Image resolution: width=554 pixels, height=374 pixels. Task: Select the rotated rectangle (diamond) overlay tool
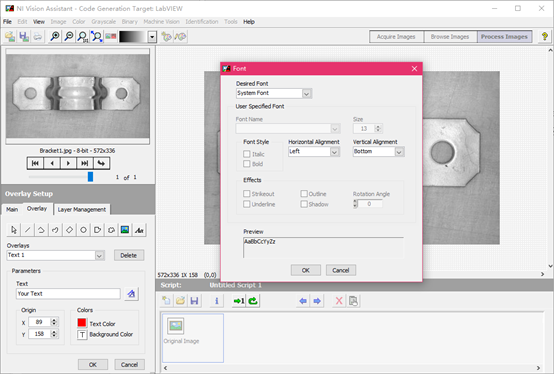coord(69,230)
